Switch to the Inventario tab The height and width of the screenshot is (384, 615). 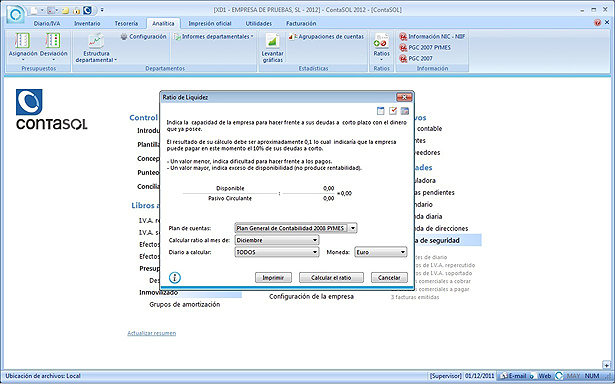[87, 24]
